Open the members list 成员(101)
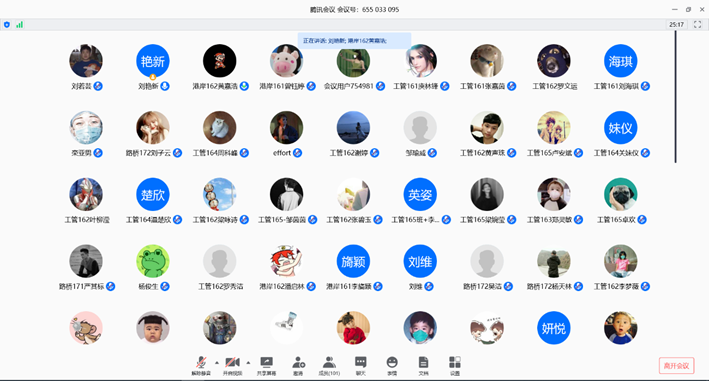Viewport: 709px width, 381px height. (x=329, y=365)
